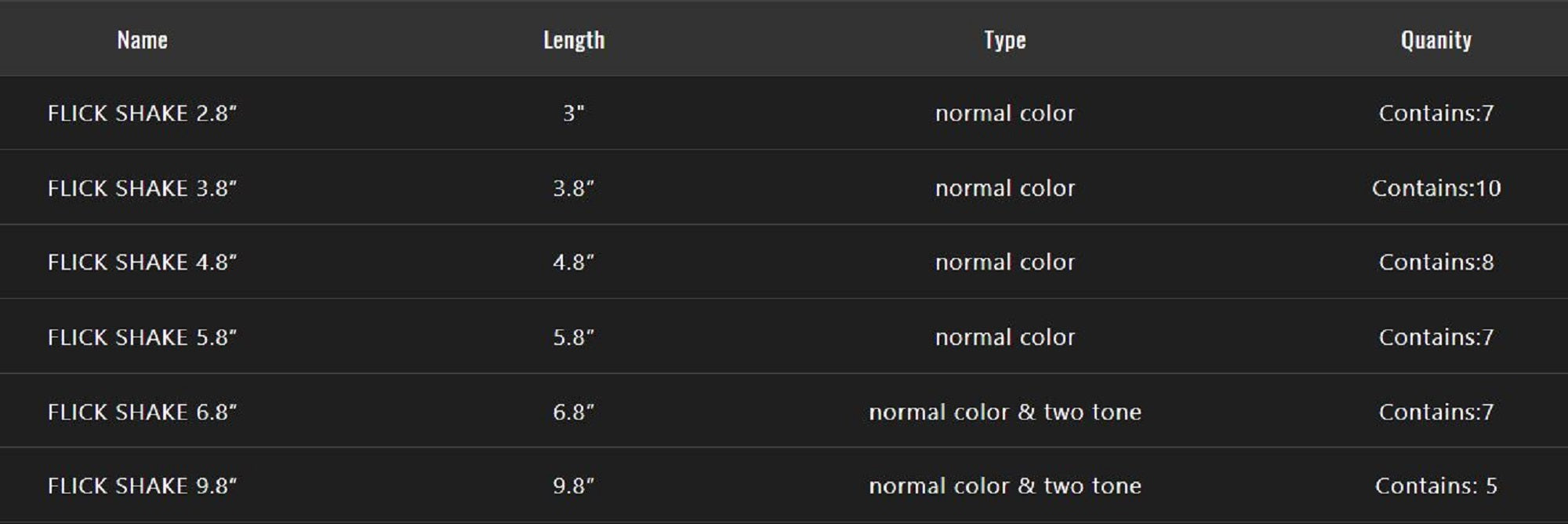The width and height of the screenshot is (1568, 524).
Task: Select the FLICK SHAKE 9.8" name cell
Action: tap(142, 486)
